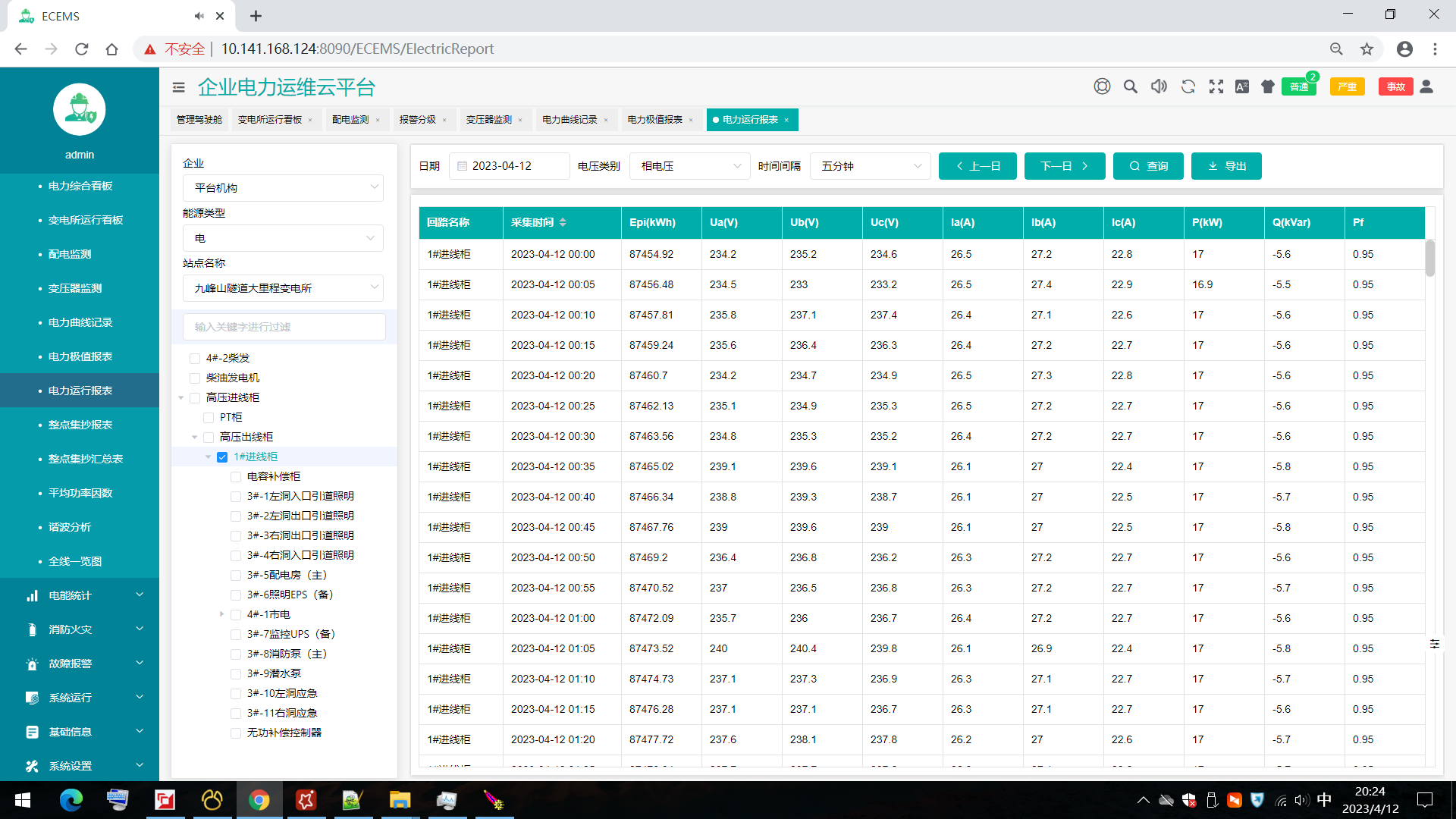
Task: Check the 电容补偿柜 checkbox
Action: [x=236, y=476]
